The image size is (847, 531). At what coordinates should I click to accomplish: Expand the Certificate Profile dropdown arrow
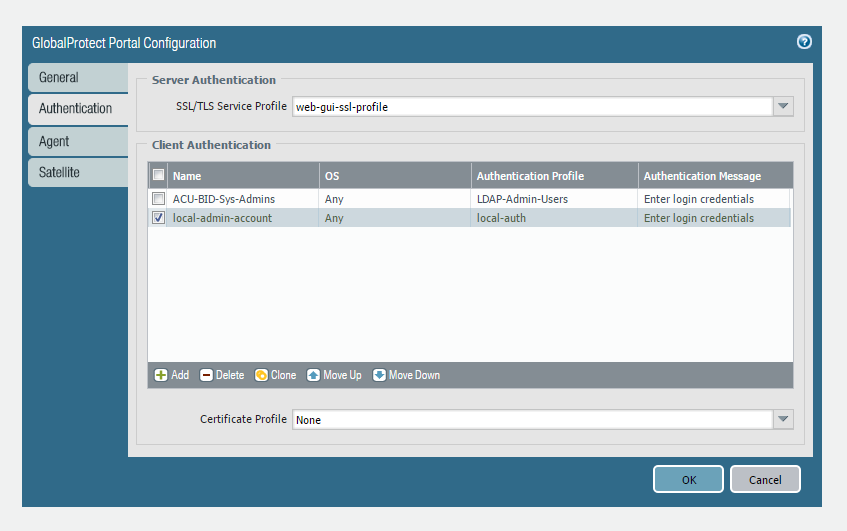click(783, 420)
